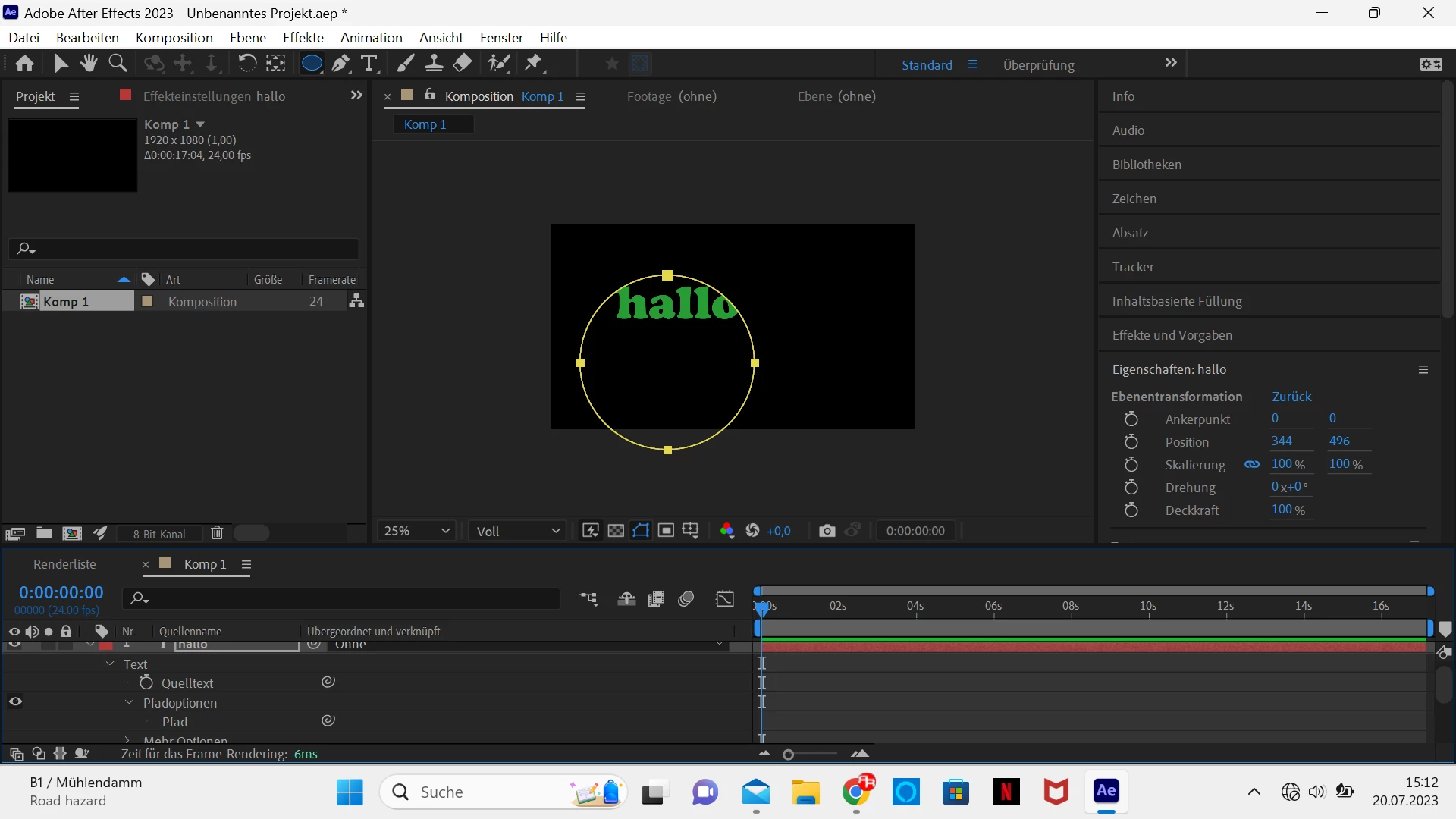Select the Eraser tool

[463, 64]
